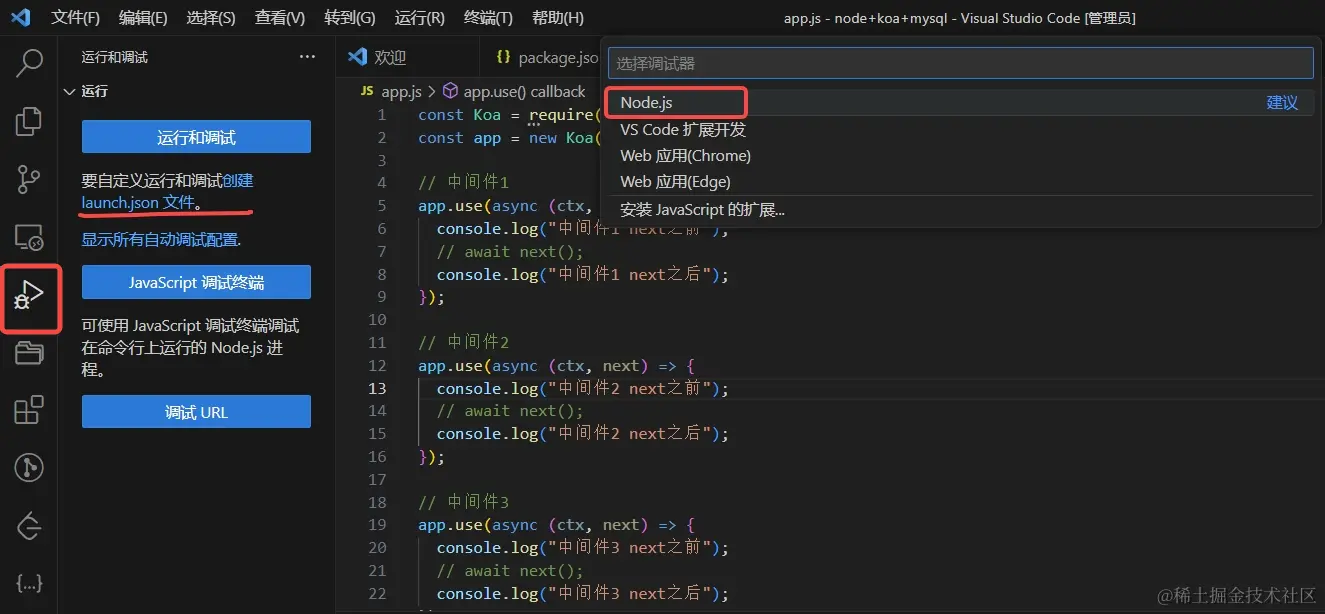Click the 'const Koa = require' line
Image resolution: width=1325 pixels, height=614 pixels.
click(x=510, y=114)
